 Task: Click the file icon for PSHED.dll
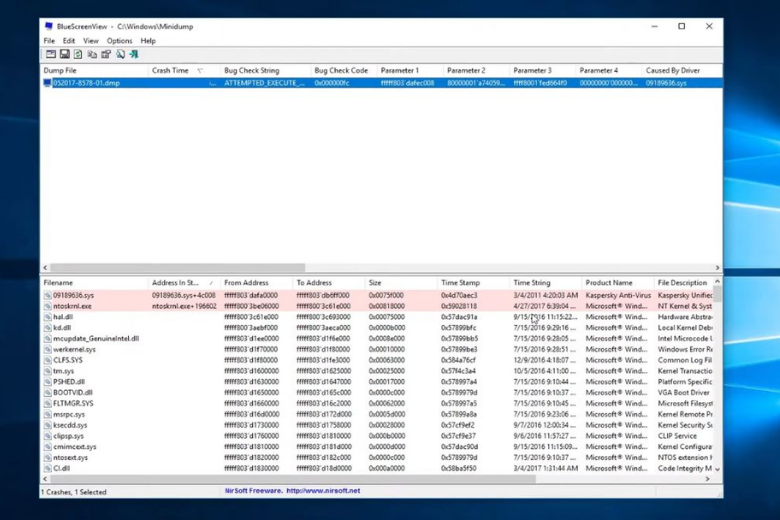click(48, 382)
